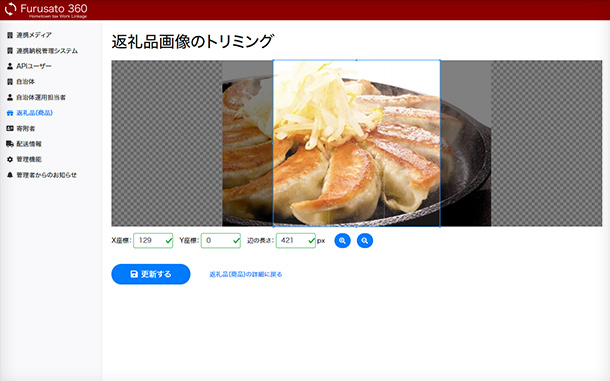The image size is (610, 381).
Task: Click the 更新する save button
Action: pos(151,274)
